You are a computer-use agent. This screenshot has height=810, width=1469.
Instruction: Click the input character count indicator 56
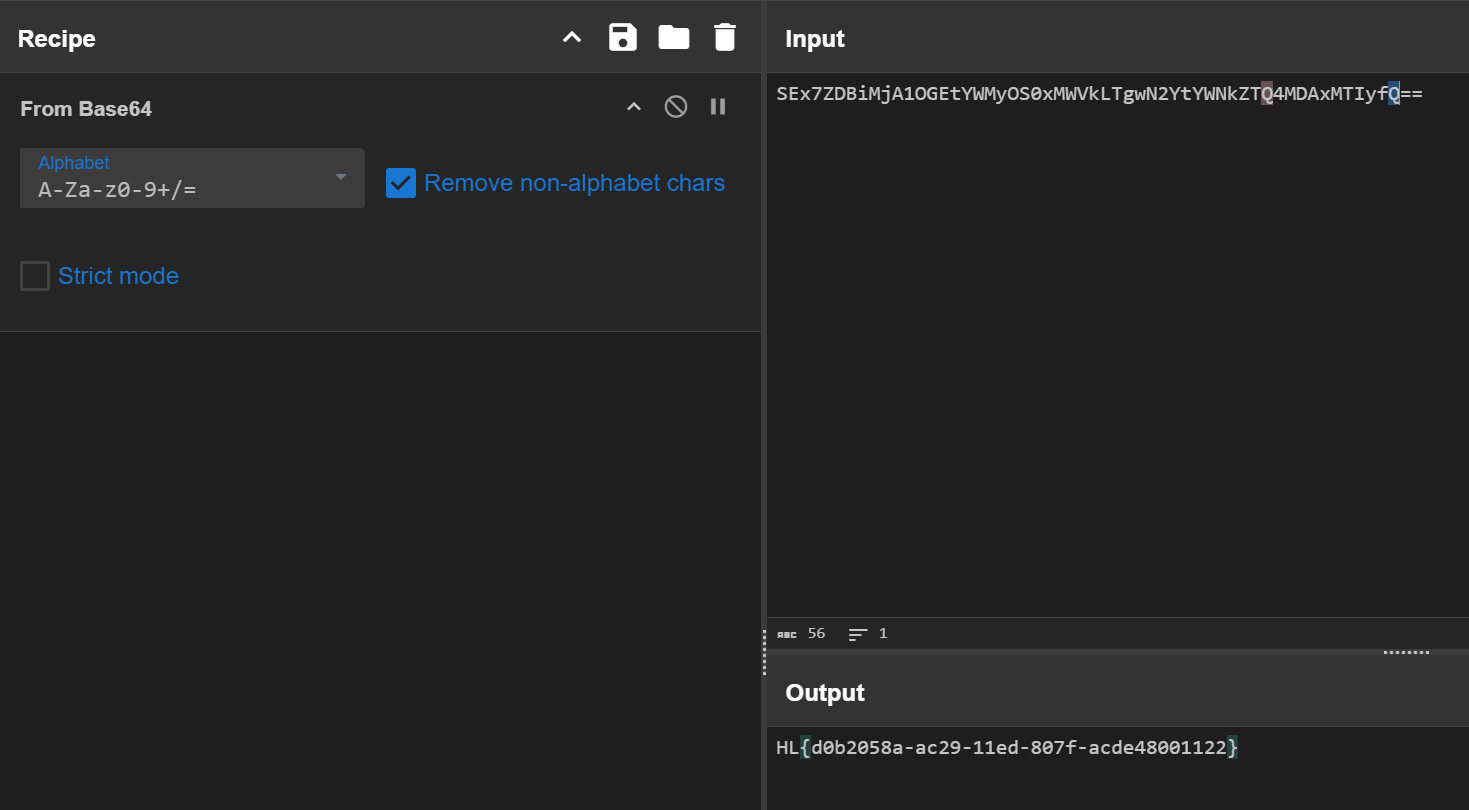[802, 634]
